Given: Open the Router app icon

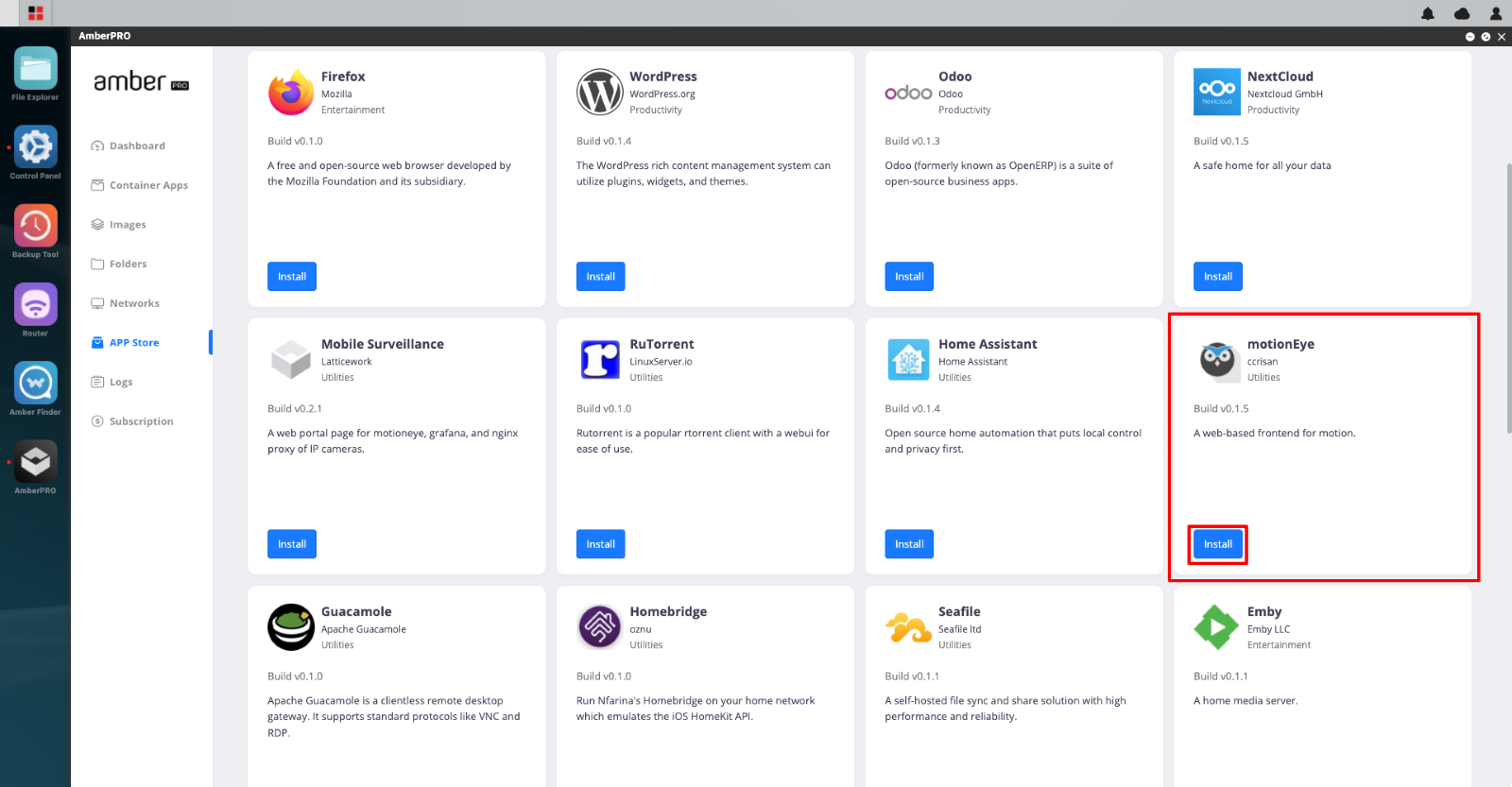Looking at the screenshot, I should (35, 305).
